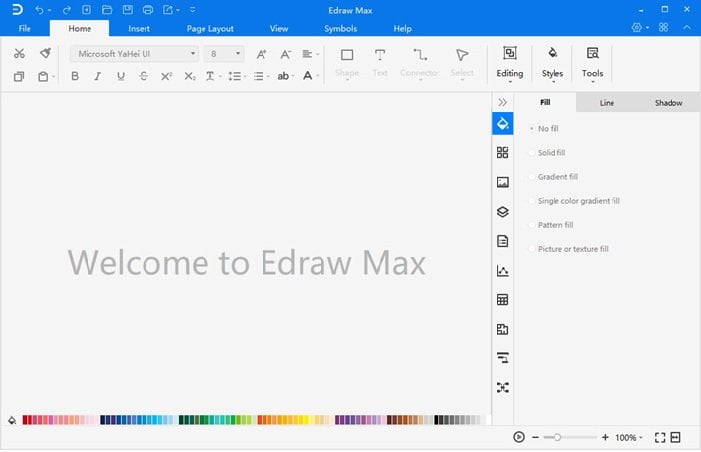
Task: Open the font size dropdown
Action: pyautogui.click(x=238, y=54)
